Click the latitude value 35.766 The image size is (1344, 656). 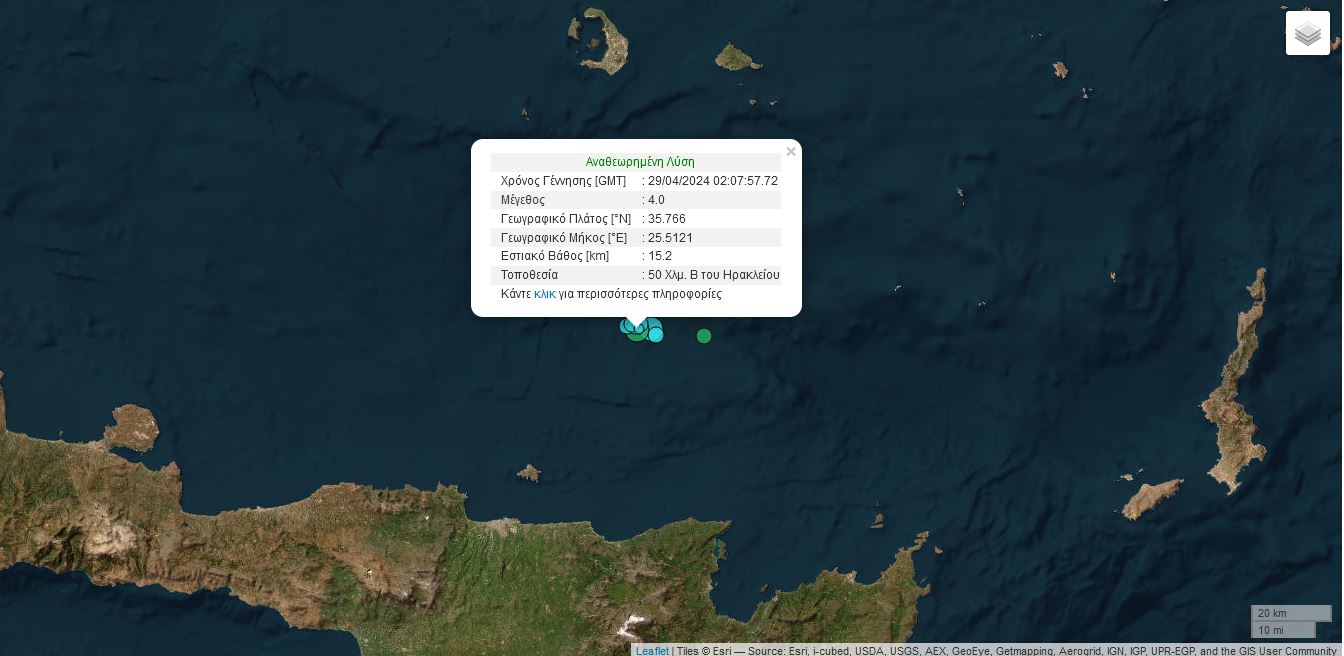click(666, 219)
